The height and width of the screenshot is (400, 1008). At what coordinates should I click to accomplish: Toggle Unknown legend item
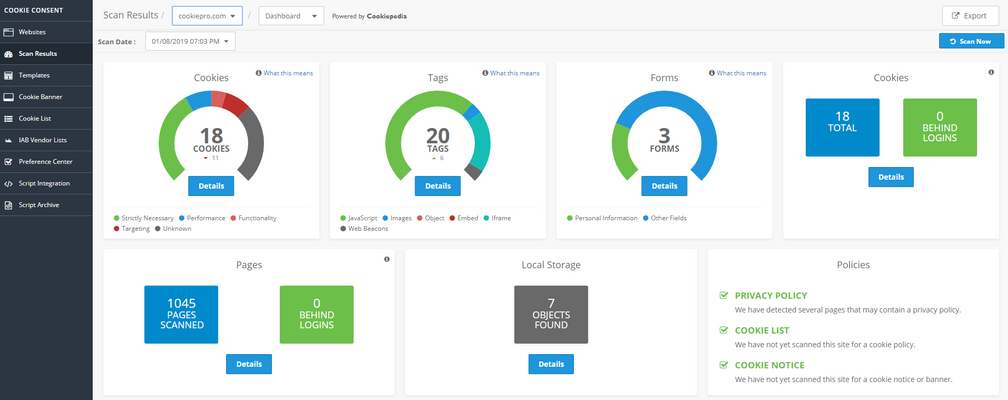173,228
